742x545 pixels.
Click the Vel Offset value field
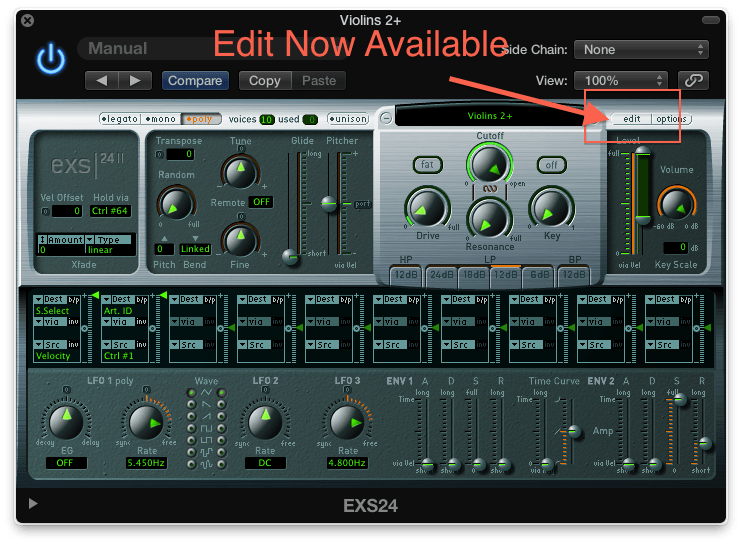[x=66, y=211]
